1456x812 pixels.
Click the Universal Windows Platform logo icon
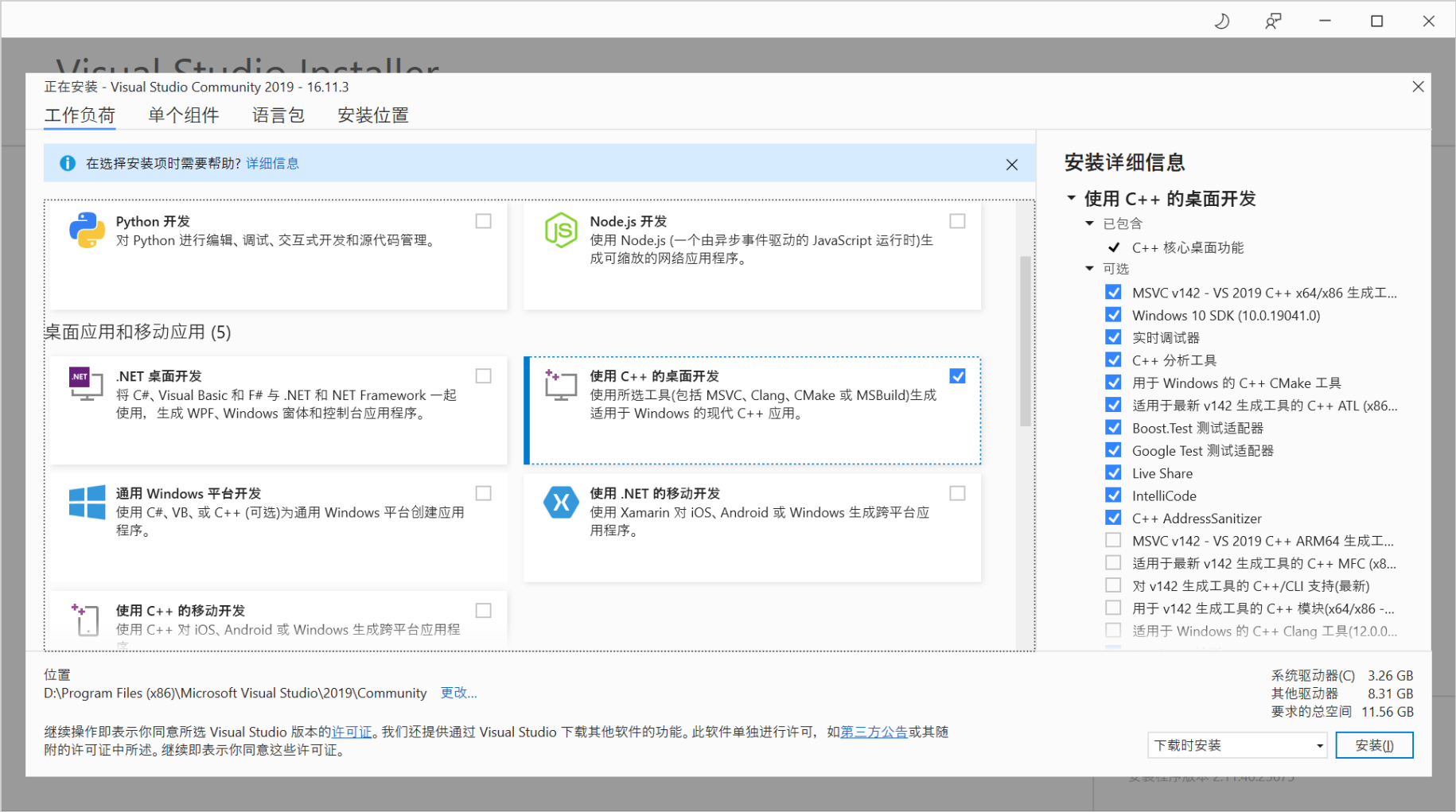tap(87, 502)
